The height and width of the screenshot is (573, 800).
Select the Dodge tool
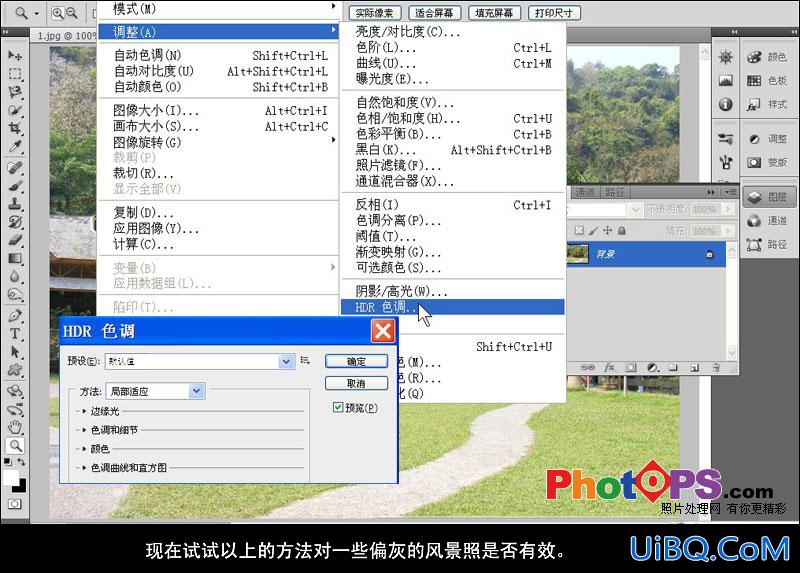[15, 294]
